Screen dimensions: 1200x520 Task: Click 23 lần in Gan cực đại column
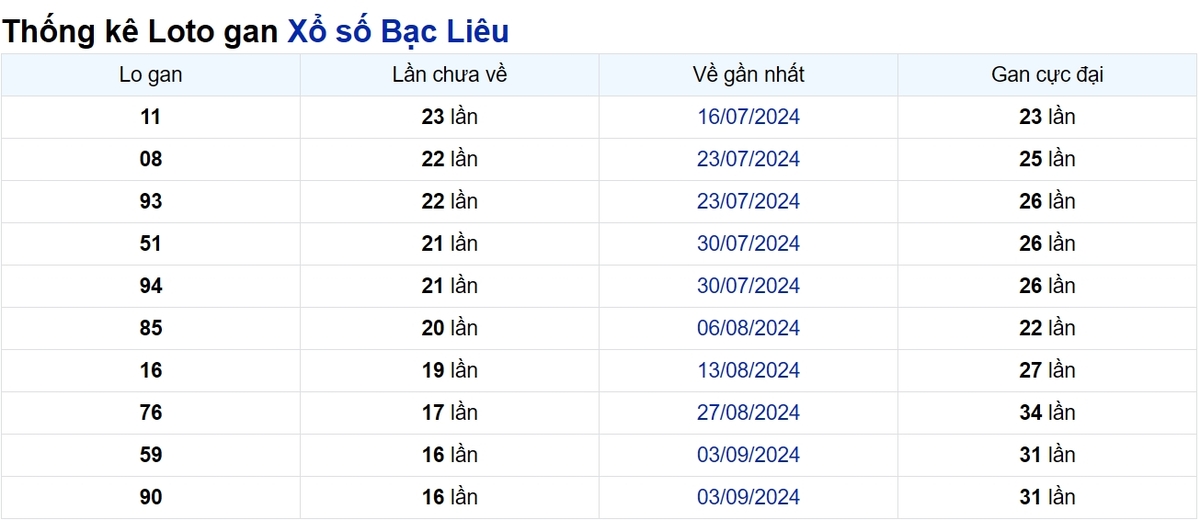[1047, 117]
